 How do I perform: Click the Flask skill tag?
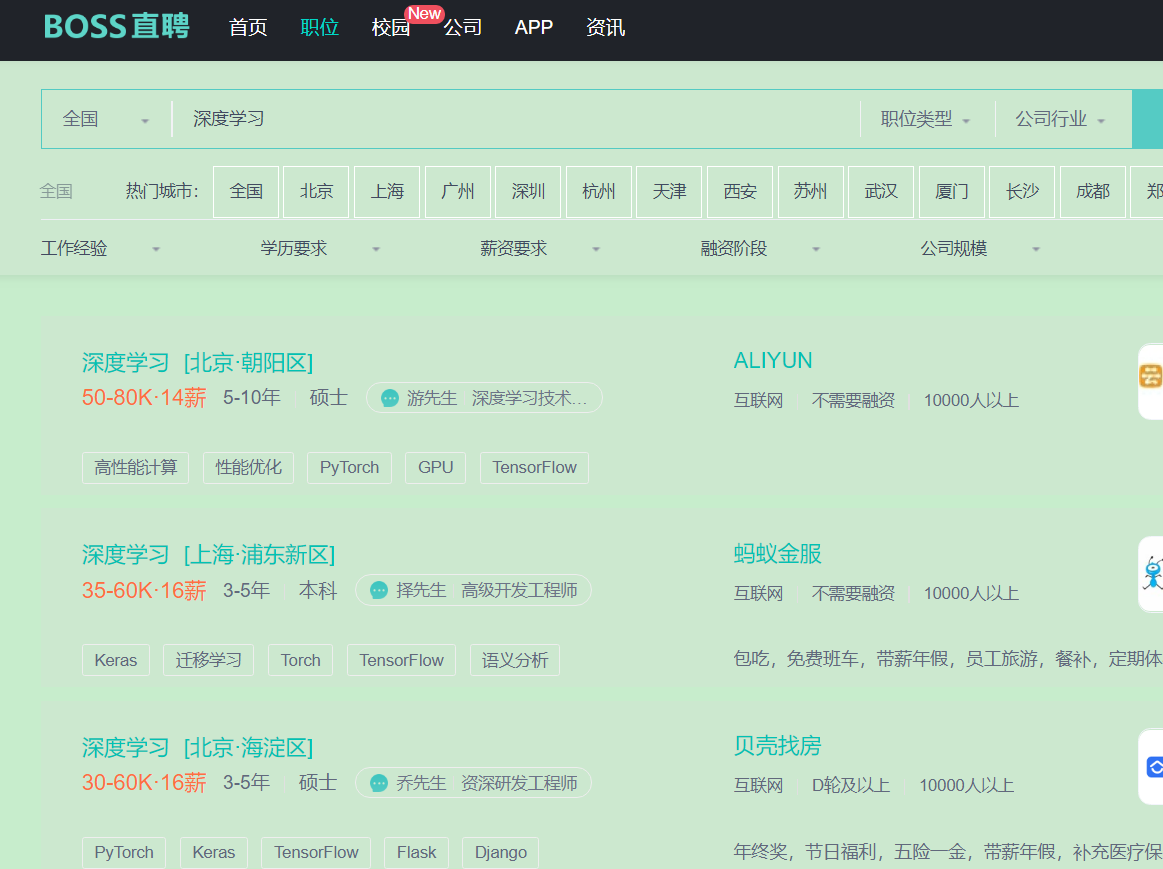[416, 853]
